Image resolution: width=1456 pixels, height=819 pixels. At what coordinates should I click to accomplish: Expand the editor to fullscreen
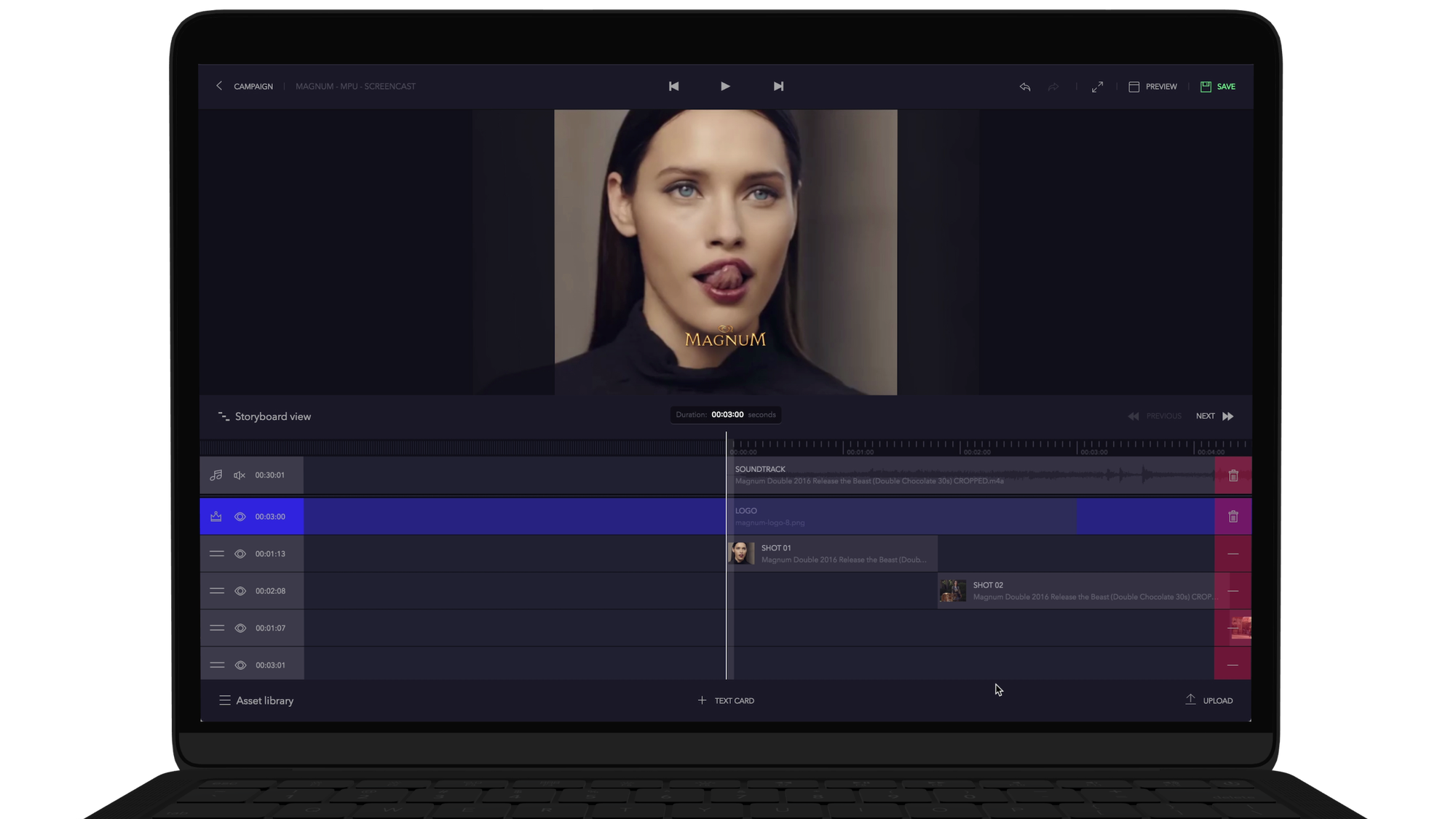tap(1097, 87)
